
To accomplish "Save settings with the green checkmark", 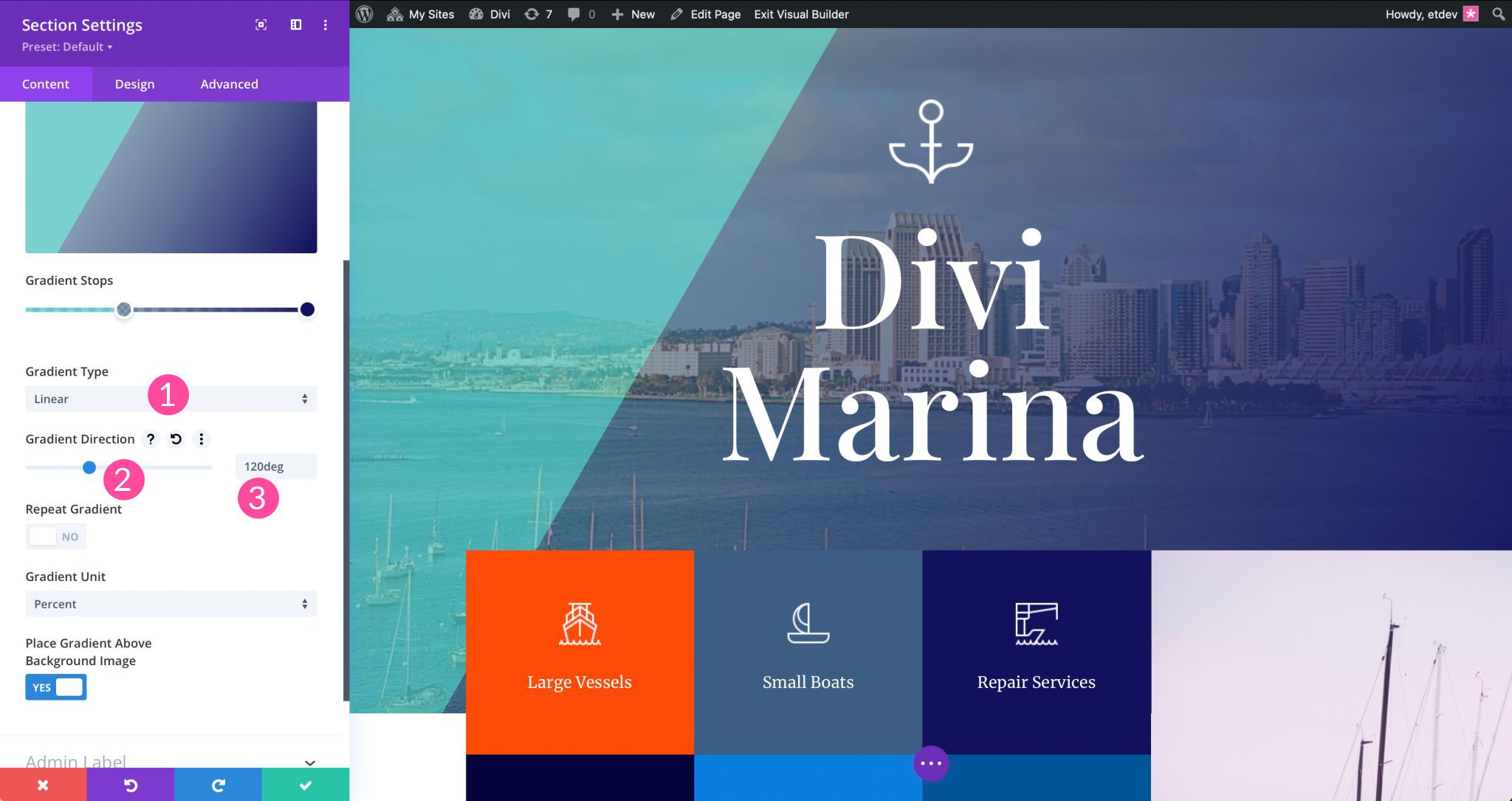I will point(306,785).
